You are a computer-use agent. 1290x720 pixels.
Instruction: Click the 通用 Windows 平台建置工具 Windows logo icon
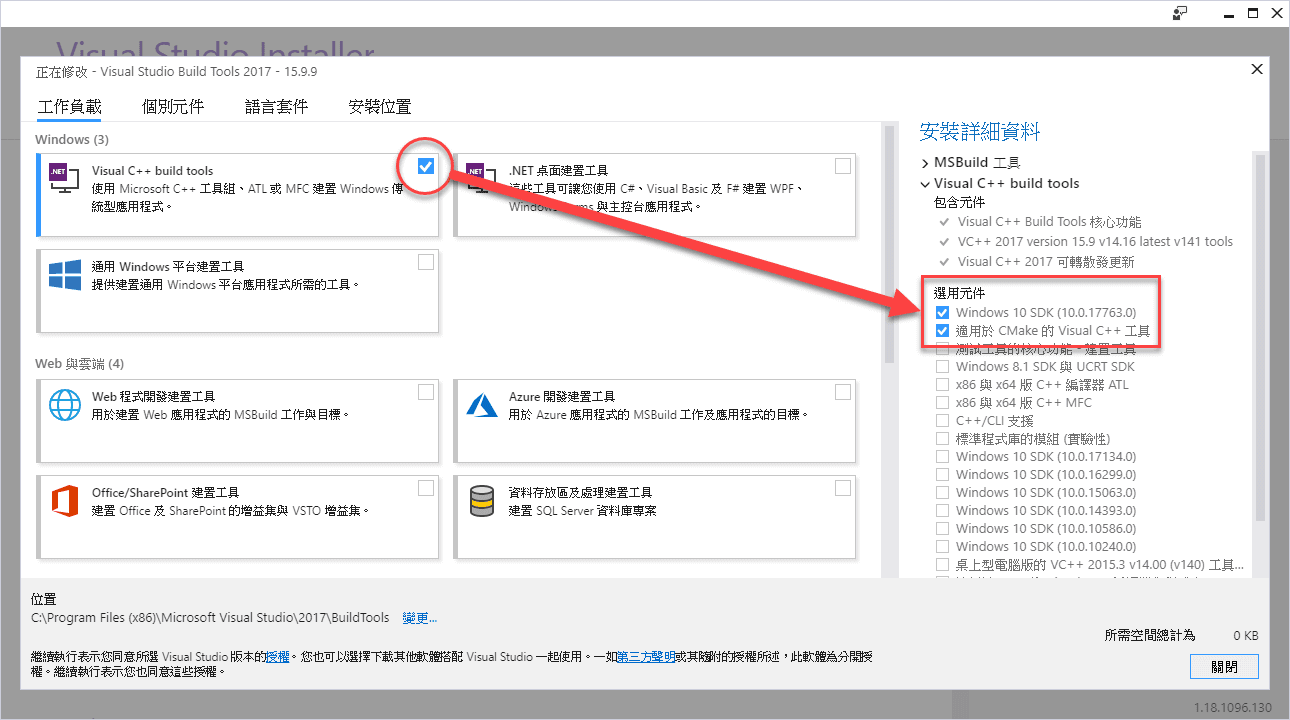[x=65, y=275]
